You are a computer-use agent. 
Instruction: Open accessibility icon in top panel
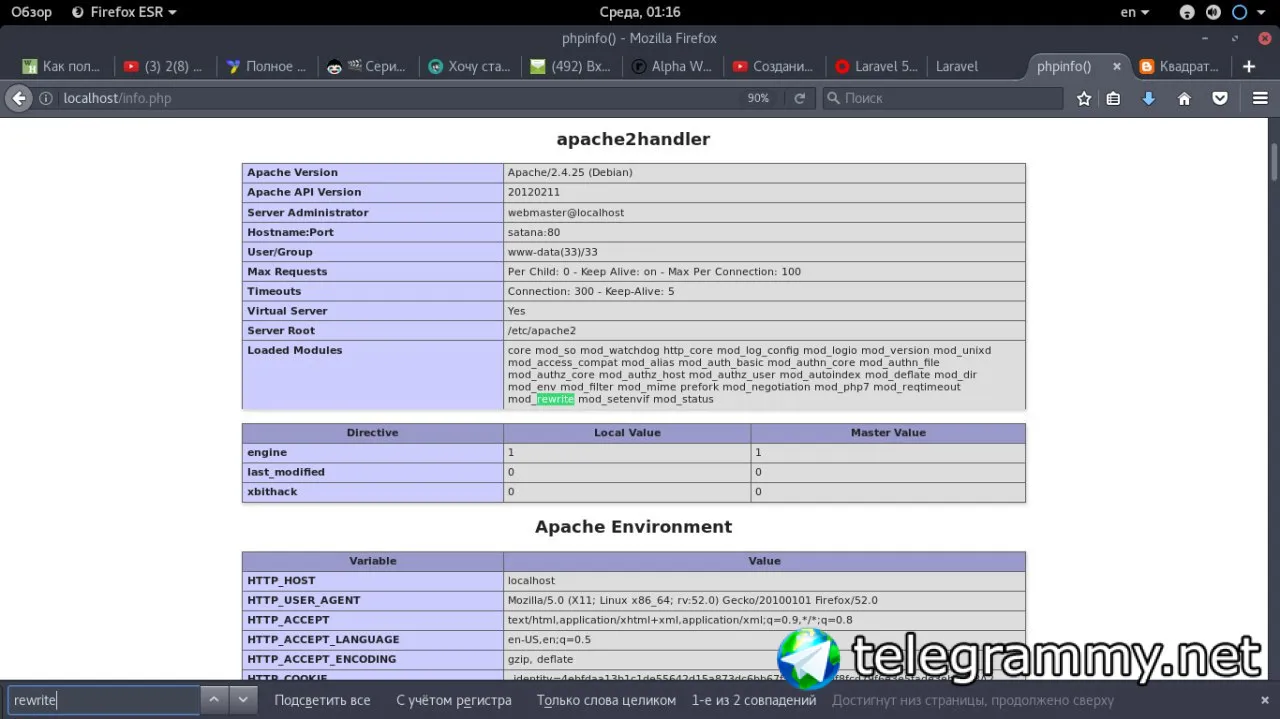tap(1187, 12)
